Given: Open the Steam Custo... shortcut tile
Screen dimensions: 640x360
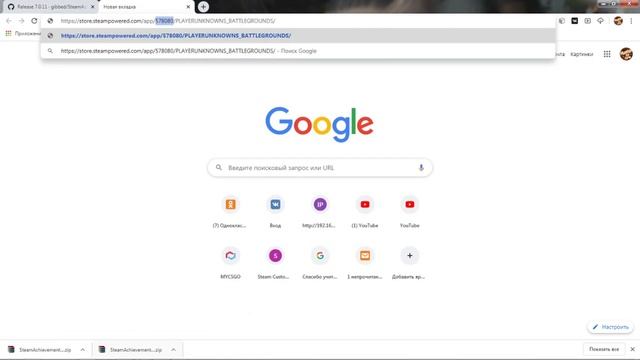Looking at the screenshot, I should 275,256.
